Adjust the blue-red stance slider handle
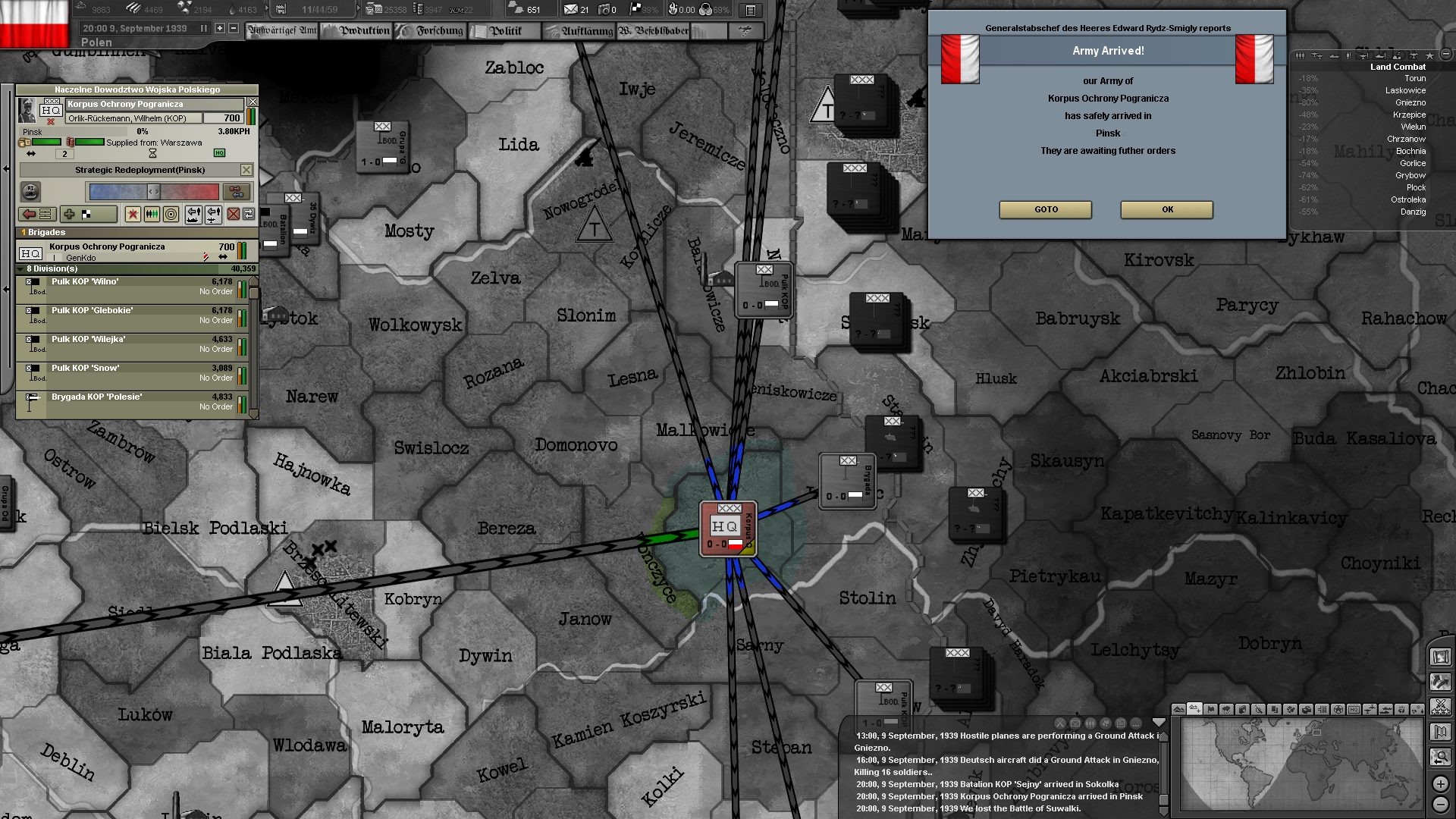 (x=154, y=192)
